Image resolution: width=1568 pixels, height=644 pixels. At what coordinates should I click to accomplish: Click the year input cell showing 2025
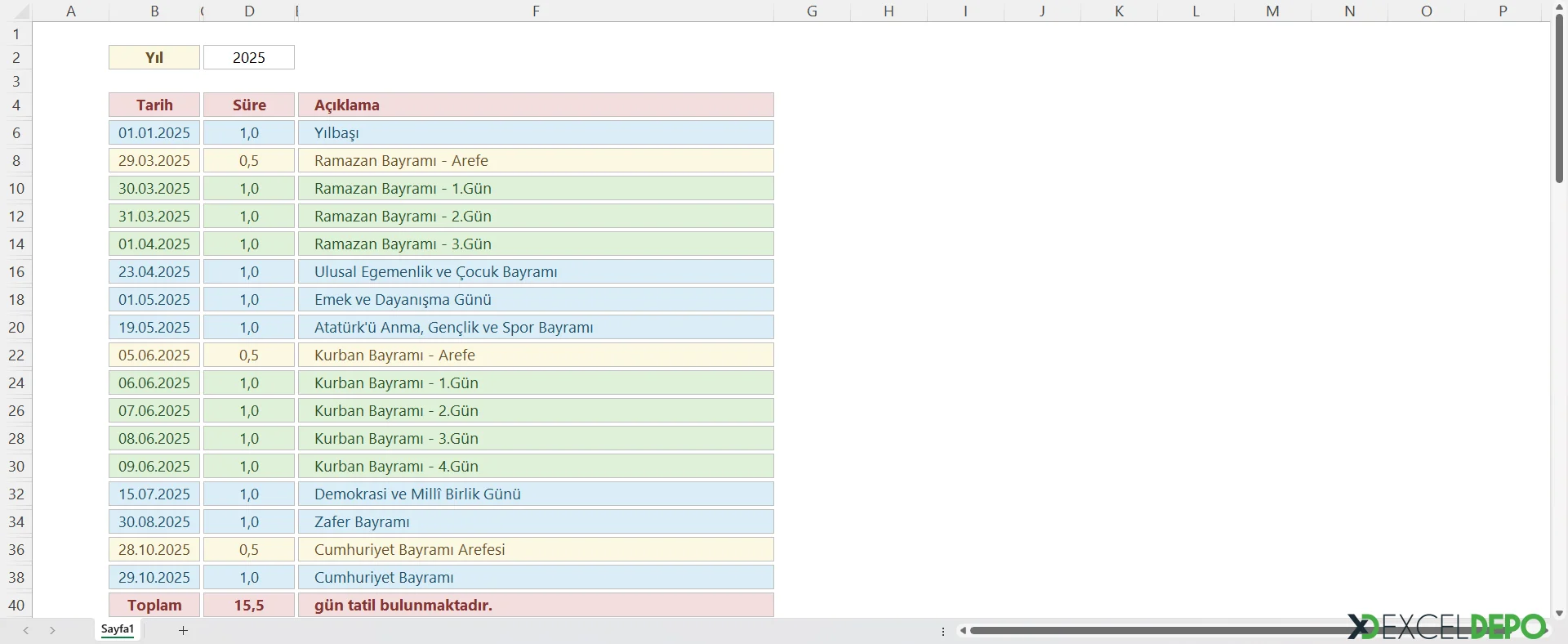pos(249,57)
